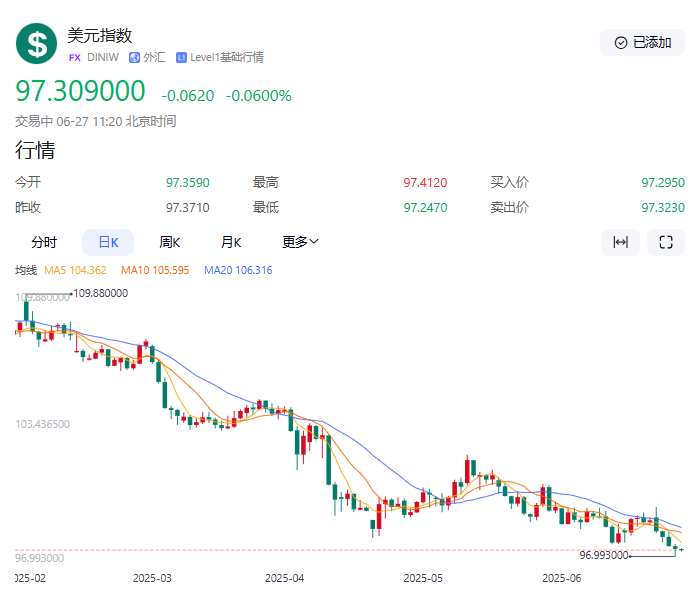Click the 2025-06 date axis label
This screenshot has height=594, width=693.
pyautogui.click(x=562, y=578)
